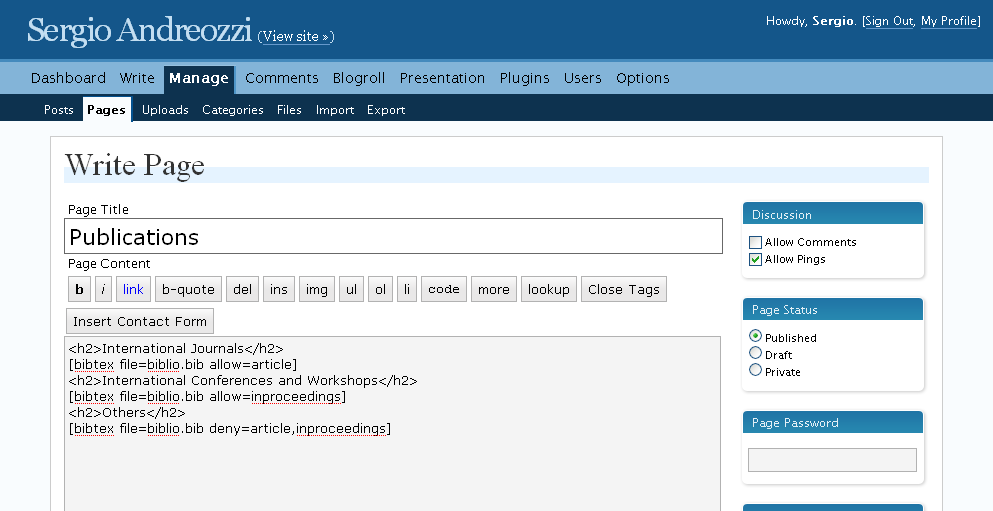
Task: Open the Presentation menu
Action: (x=442, y=78)
